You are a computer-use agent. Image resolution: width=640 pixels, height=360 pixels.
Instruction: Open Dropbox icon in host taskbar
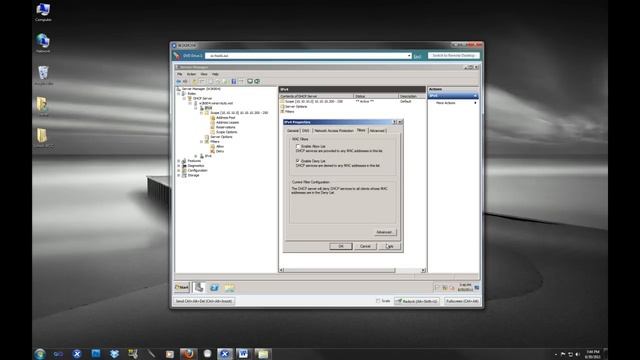click(x=114, y=354)
